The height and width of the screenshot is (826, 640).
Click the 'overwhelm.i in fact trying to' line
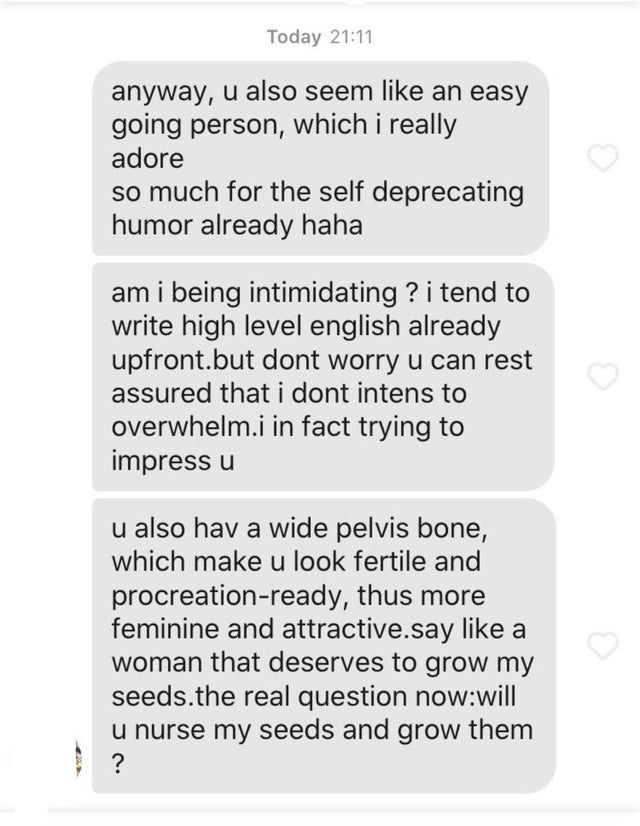(x=288, y=427)
